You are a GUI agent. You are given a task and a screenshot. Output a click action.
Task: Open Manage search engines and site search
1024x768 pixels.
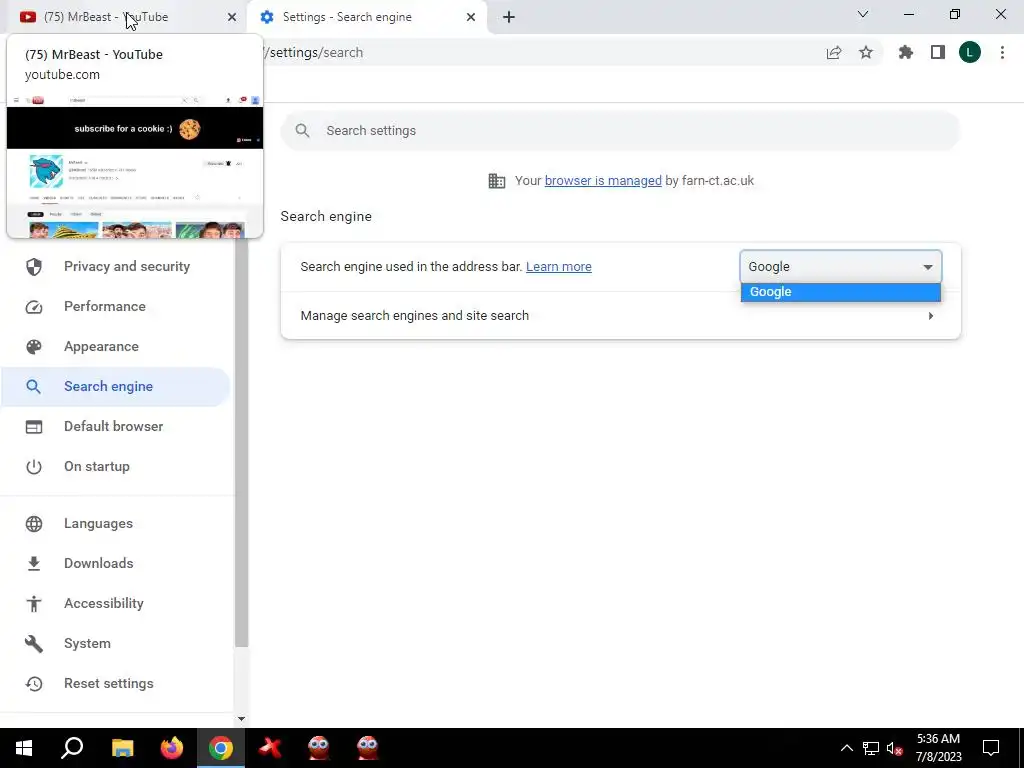point(620,315)
